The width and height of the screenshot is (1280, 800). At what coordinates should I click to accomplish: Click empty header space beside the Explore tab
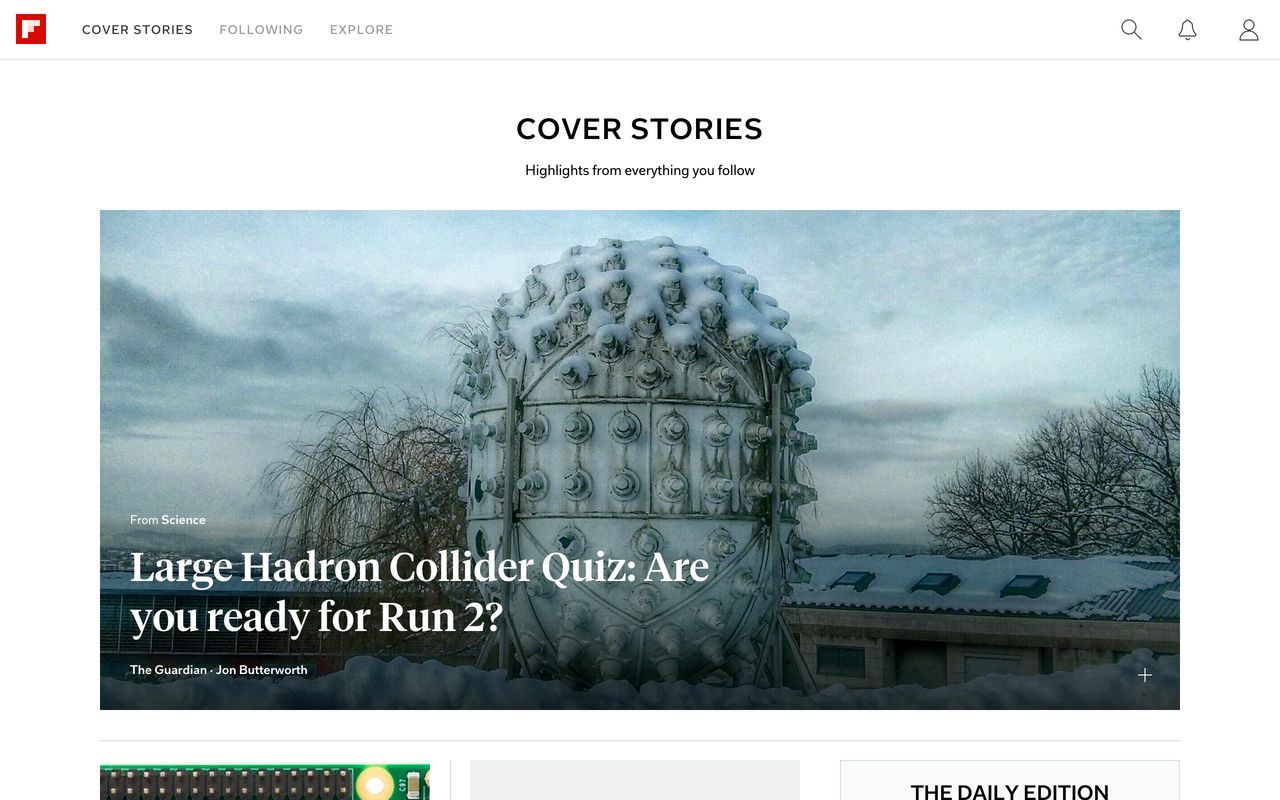(750, 30)
